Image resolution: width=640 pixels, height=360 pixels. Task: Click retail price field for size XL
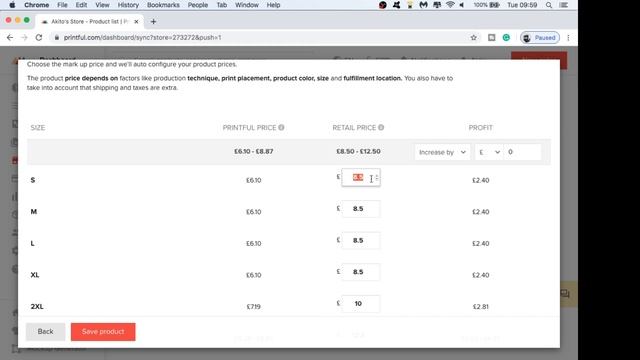point(360,272)
